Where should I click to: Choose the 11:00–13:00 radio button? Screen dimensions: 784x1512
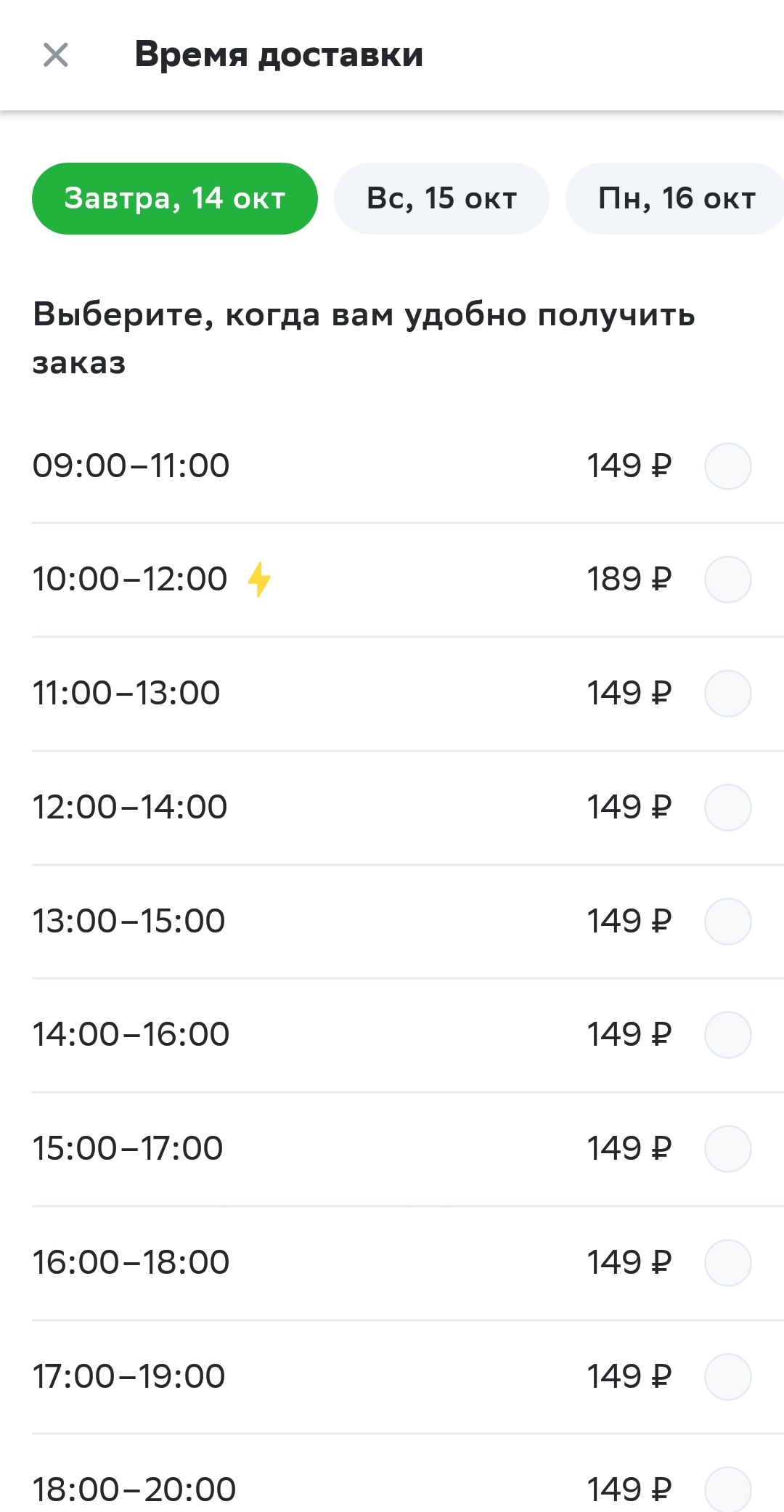coord(727,694)
